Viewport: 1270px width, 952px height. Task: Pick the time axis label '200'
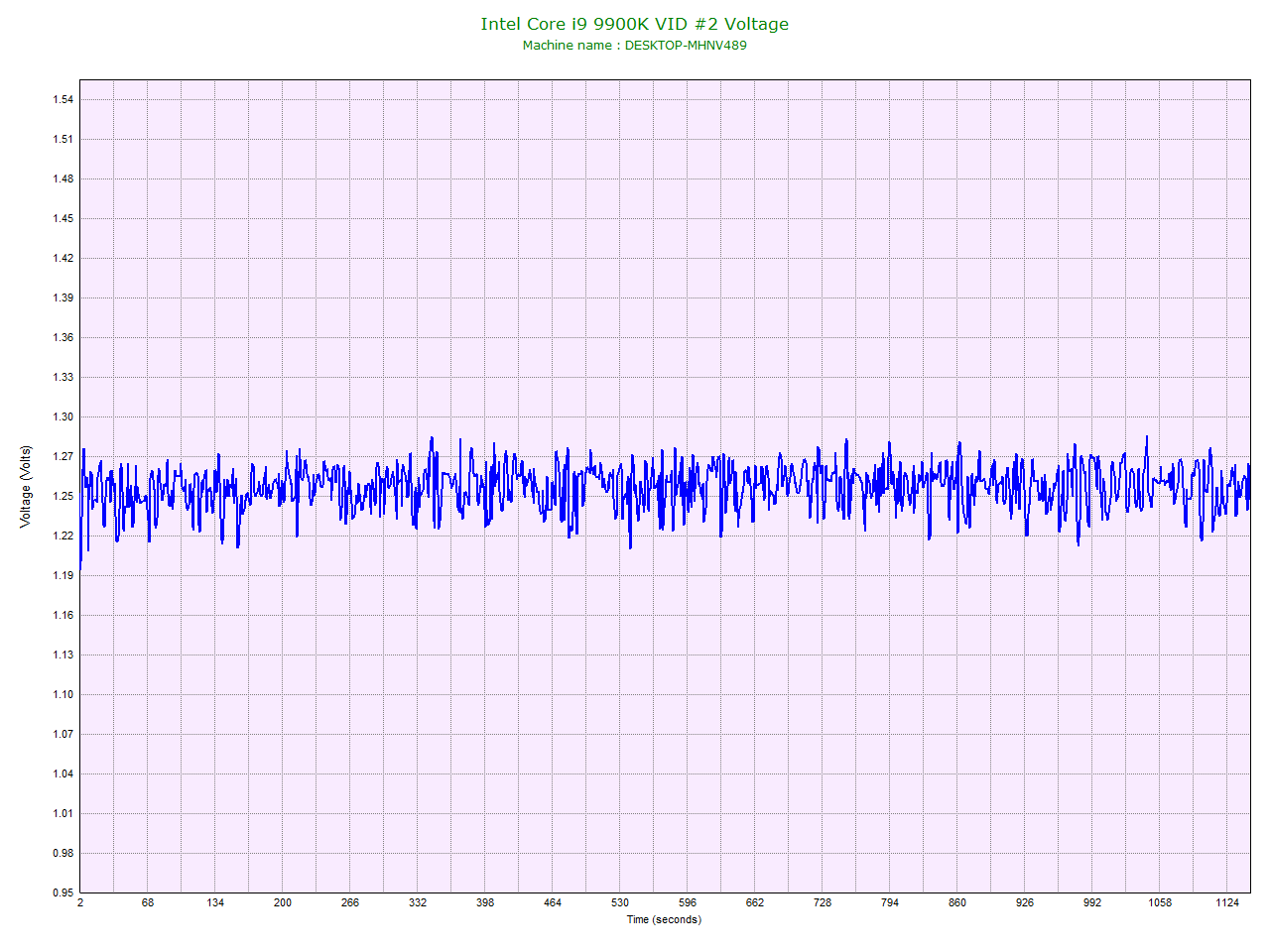[283, 902]
